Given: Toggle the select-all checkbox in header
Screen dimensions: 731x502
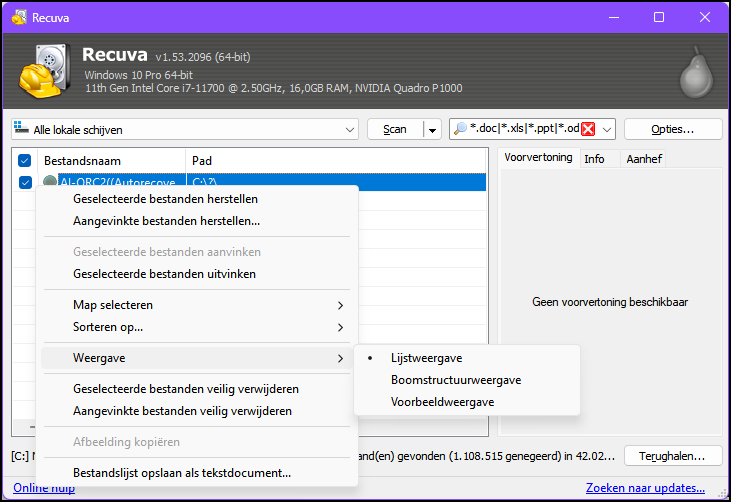Looking at the screenshot, I should [25, 160].
